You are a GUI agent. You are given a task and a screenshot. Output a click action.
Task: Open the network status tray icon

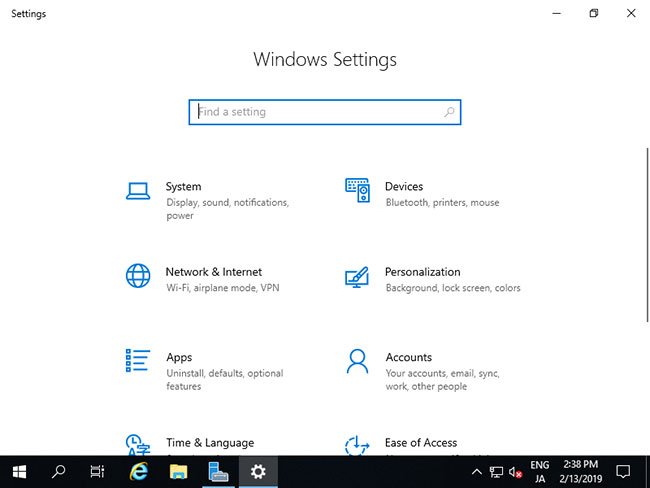(496, 472)
